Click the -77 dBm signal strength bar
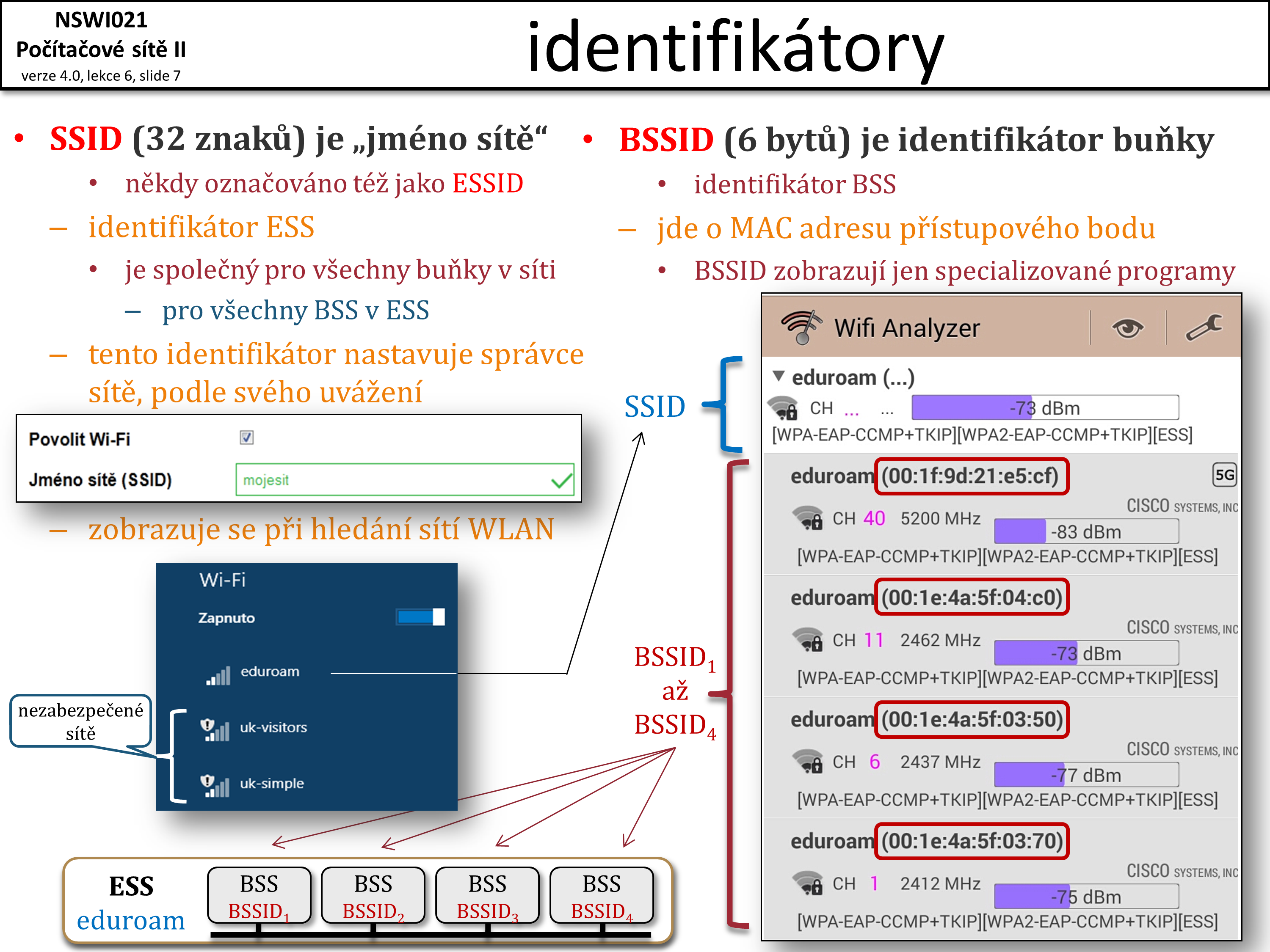The width and height of the screenshot is (1270, 952). pos(1086,775)
